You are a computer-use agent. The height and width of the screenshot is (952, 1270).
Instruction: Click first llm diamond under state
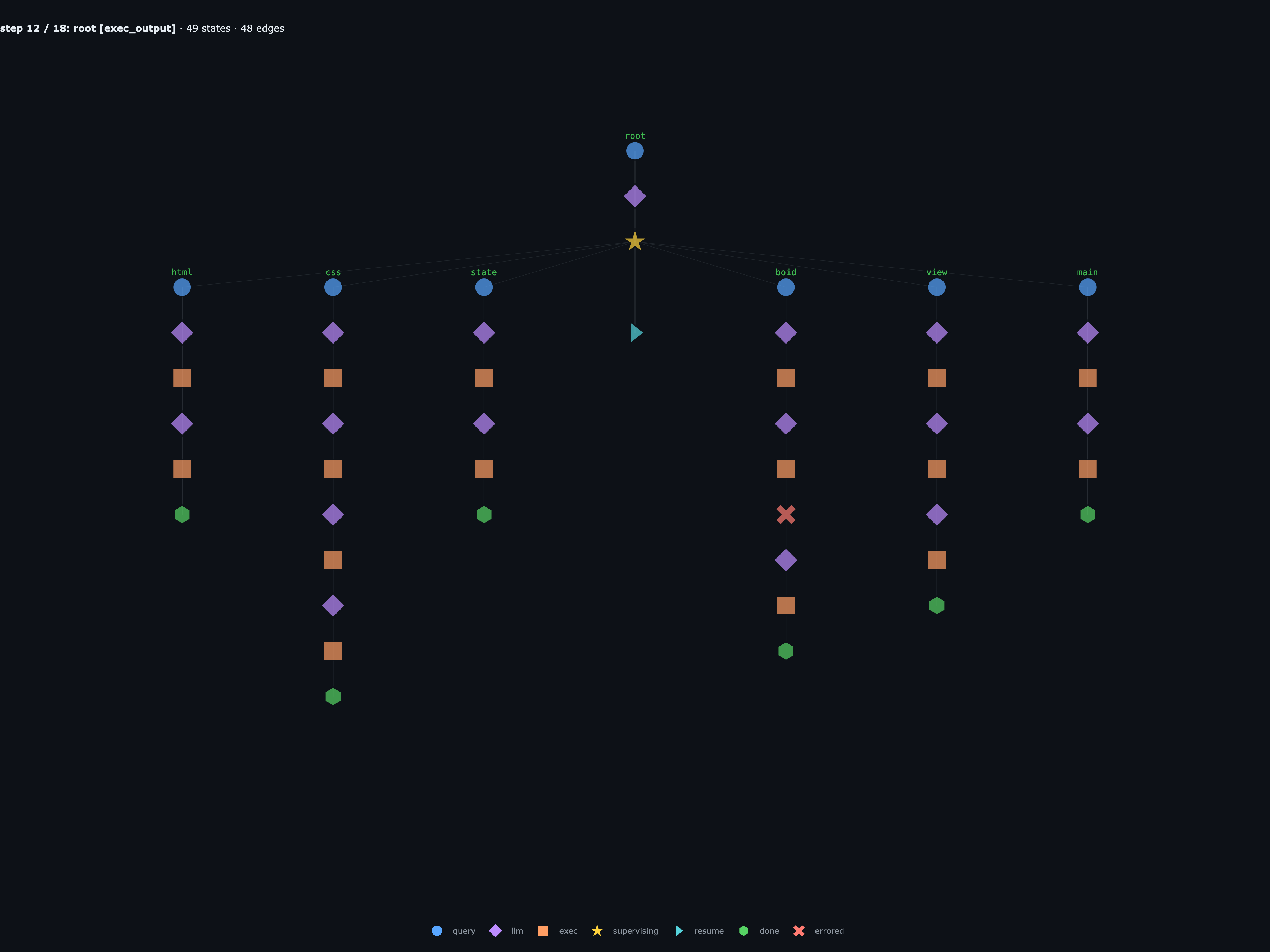point(484,333)
